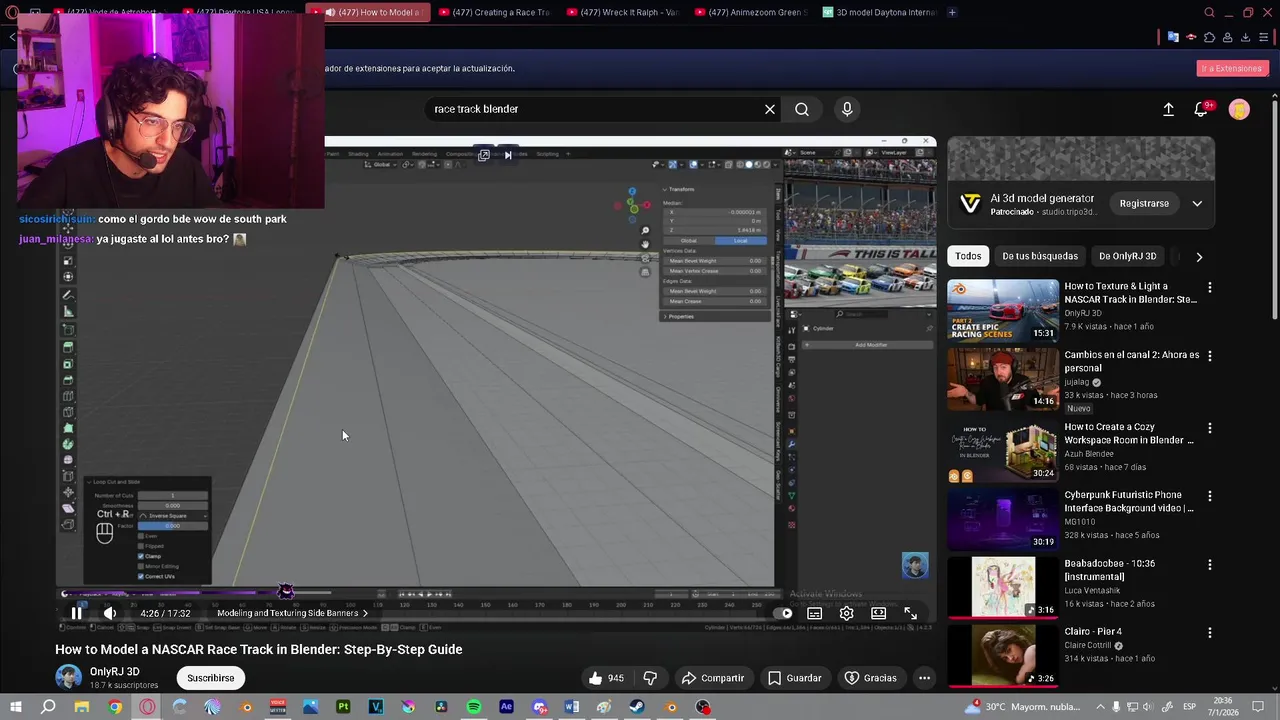1280x720 pixels.
Task: Click the Compartir share button
Action: pyautogui.click(x=713, y=678)
